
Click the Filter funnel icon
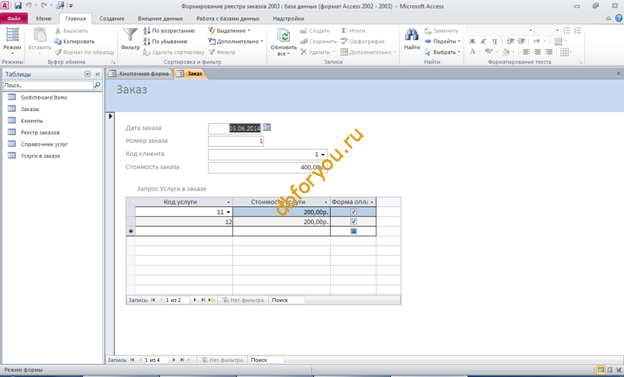pos(130,35)
